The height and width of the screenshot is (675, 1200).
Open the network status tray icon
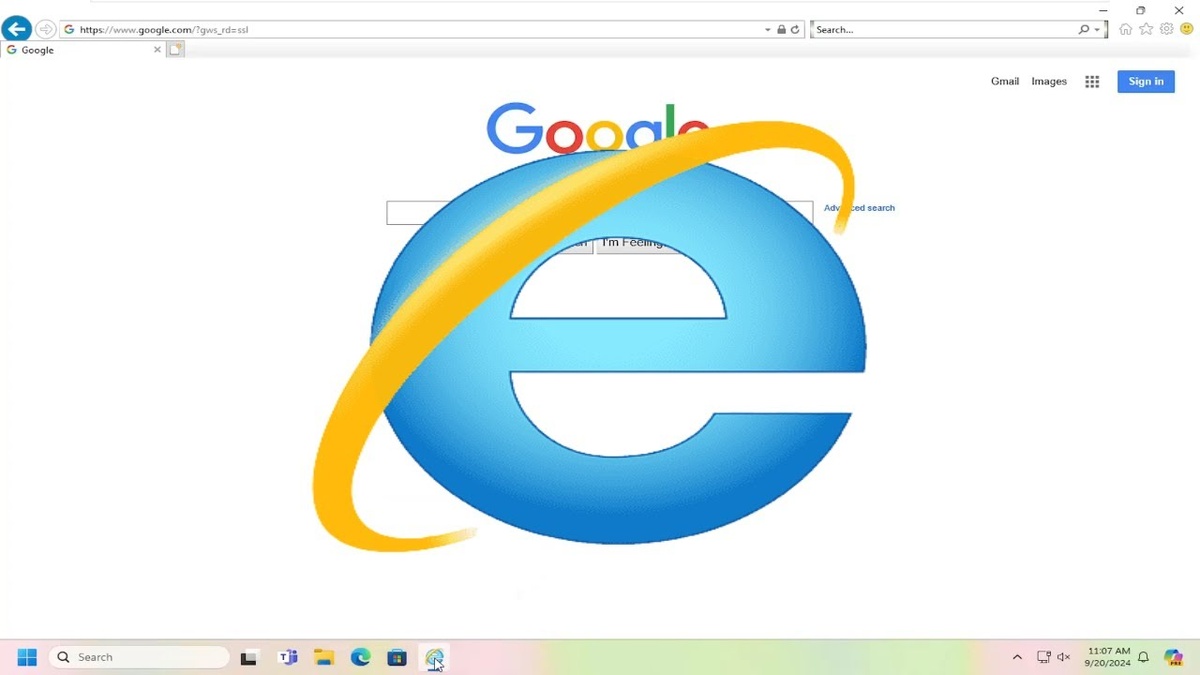click(x=1043, y=657)
